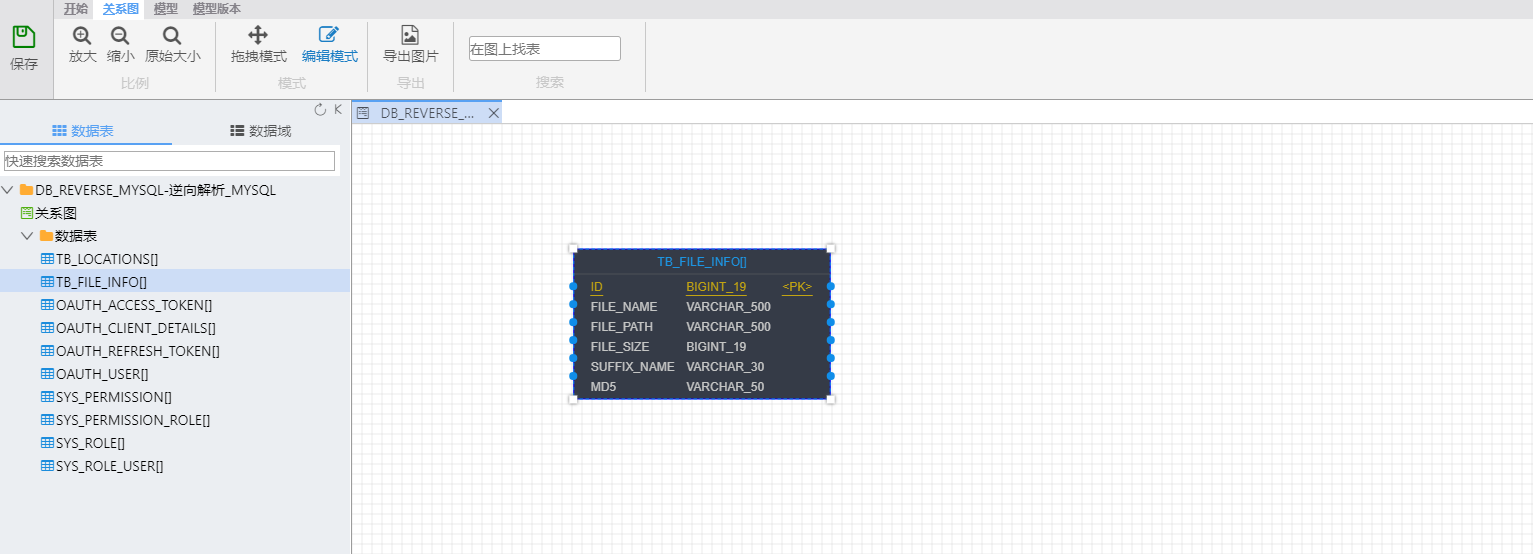Click the table icon beside SYS_ROLE[]

47,443
